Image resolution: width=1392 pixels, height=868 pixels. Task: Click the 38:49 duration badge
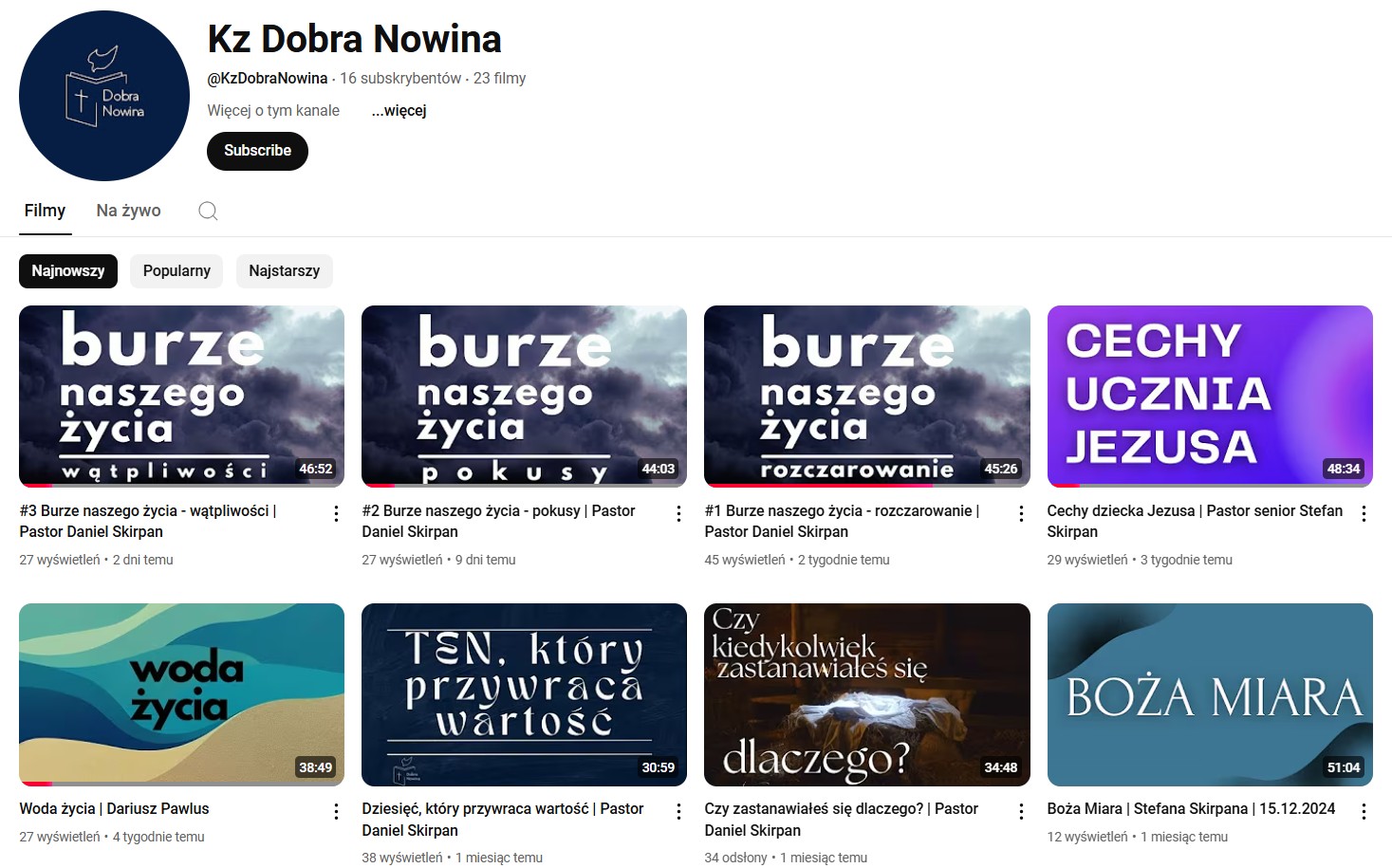click(316, 767)
